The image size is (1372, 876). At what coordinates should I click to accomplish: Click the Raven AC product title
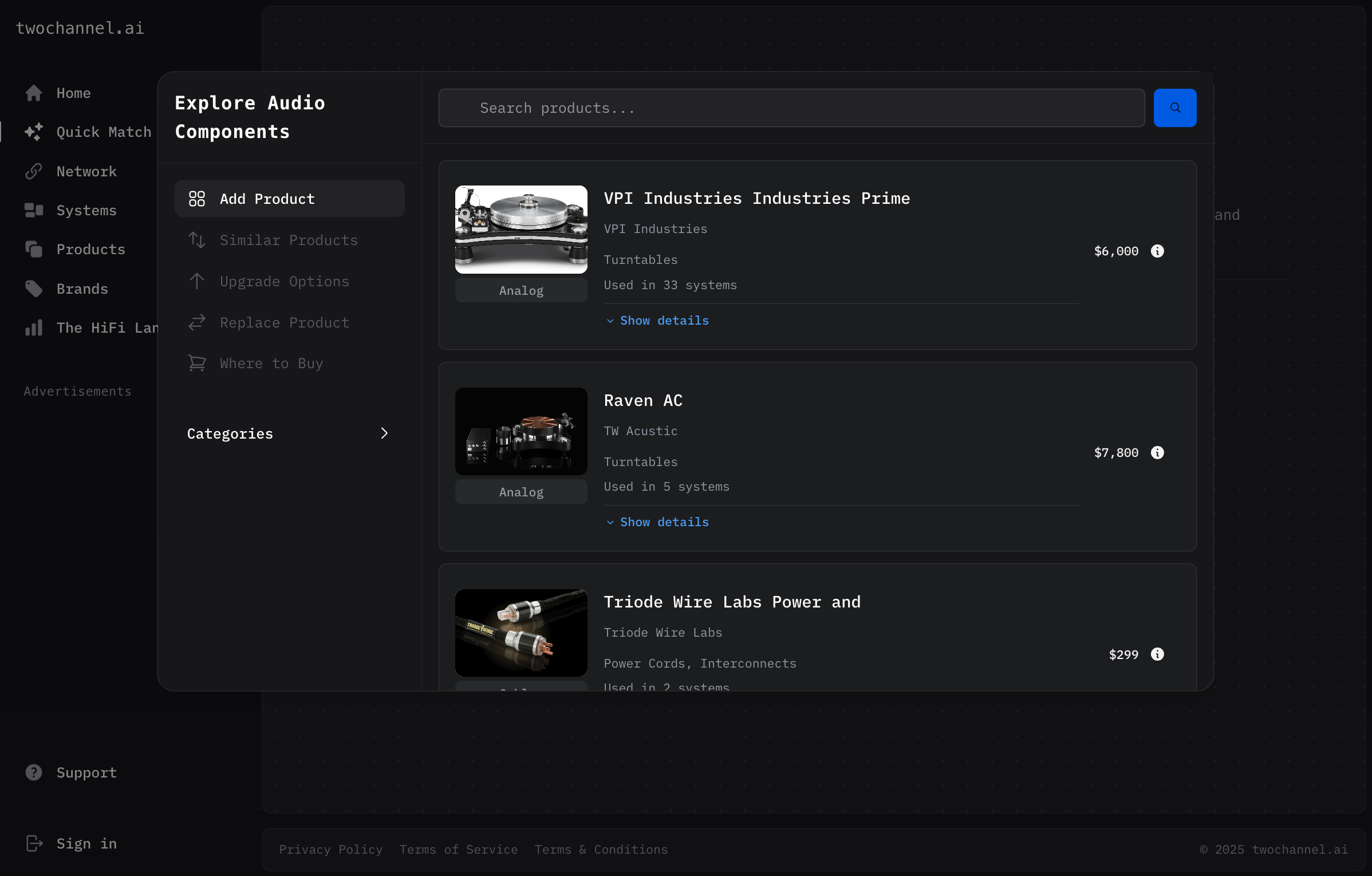[643, 400]
